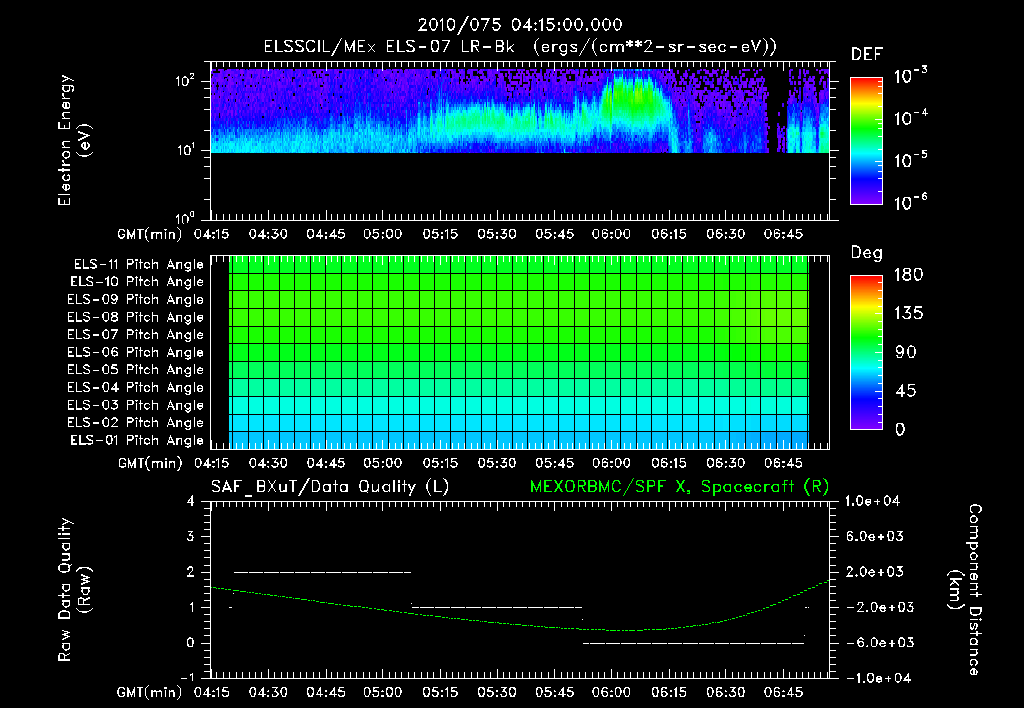Image resolution: width=1024 pixels, height=708 pixels.
Task: Click the 10^2 energy axis tick label
Action: [x=185, y=81]
